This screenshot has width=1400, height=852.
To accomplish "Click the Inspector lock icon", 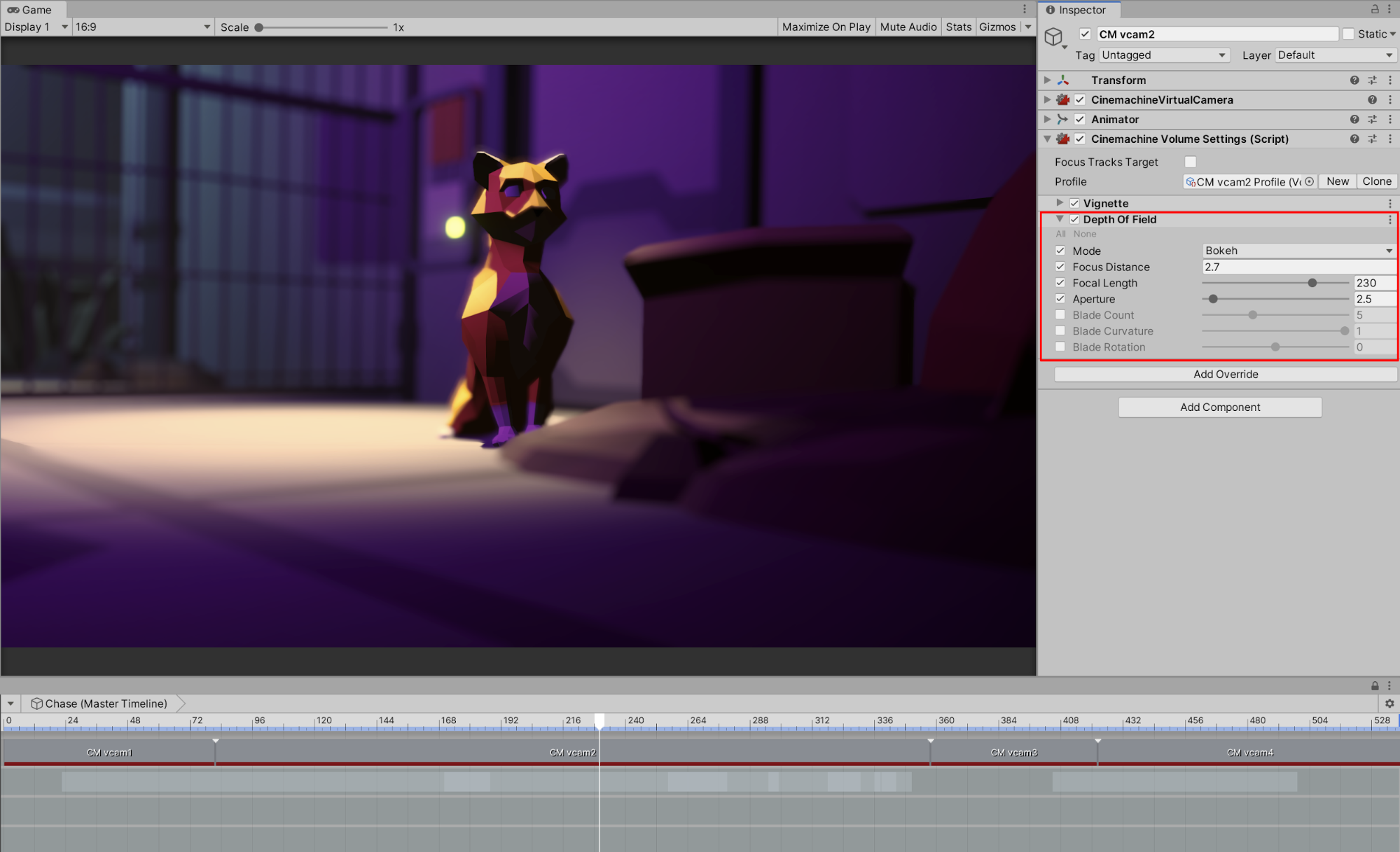I will (1375, 9).
